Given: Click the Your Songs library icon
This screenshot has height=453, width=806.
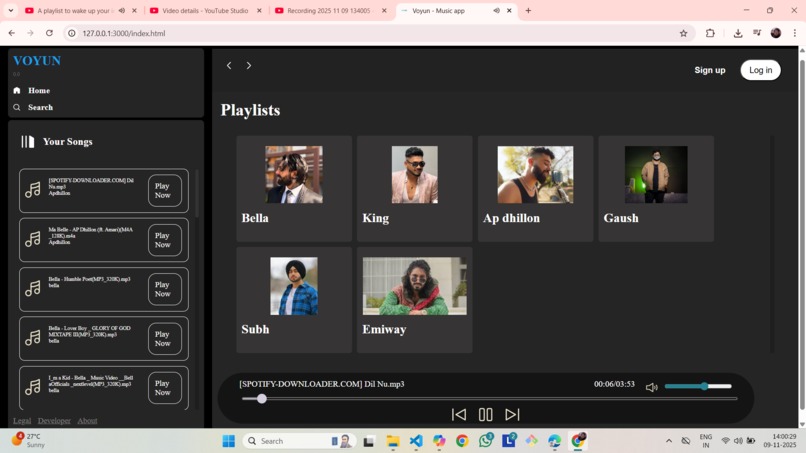Looking at the screenshot, I should pos(28,141).
